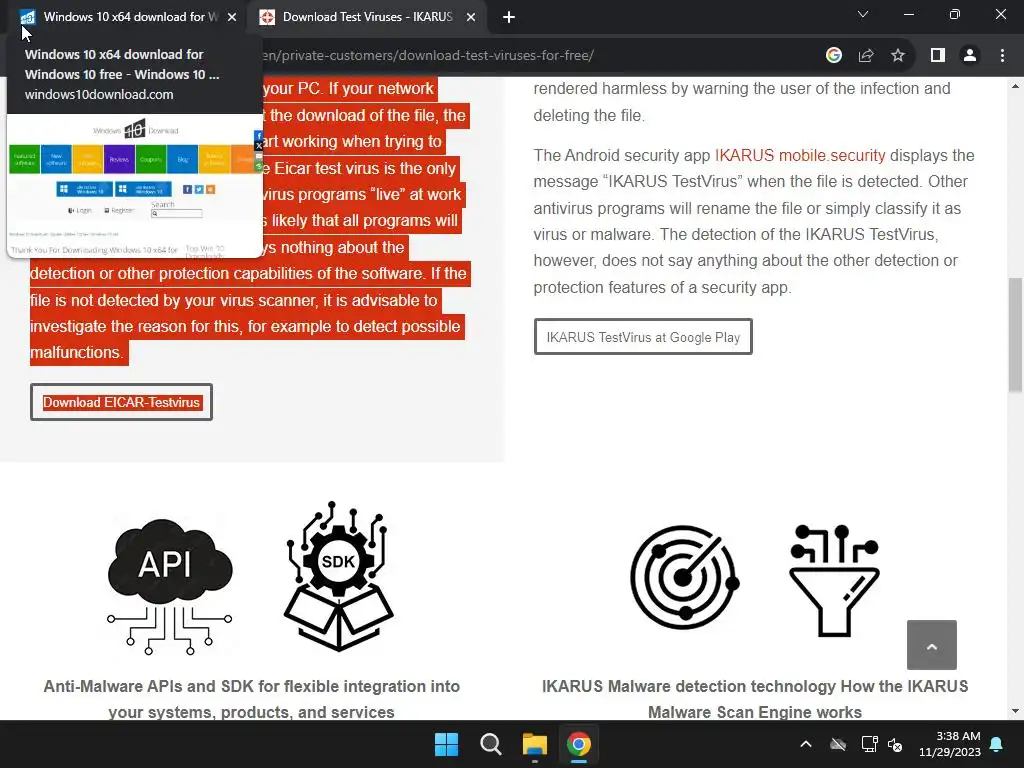1024x768 pixels.
Task: Follow the IKARUS mobile.security link
Action: (x=800, y=155)
